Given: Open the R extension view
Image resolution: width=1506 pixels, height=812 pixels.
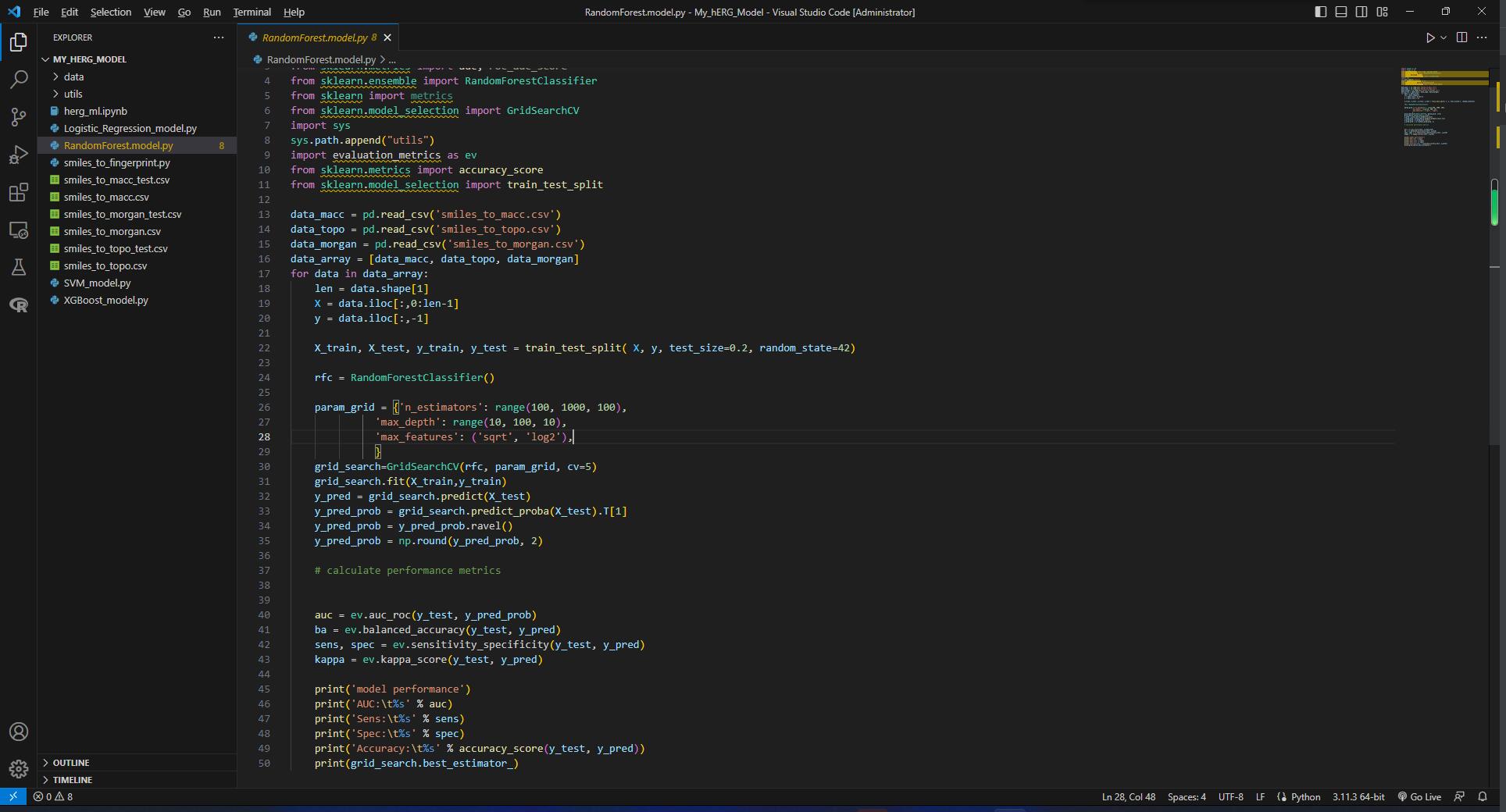Looking at the screenshot, I should (19, 304).
